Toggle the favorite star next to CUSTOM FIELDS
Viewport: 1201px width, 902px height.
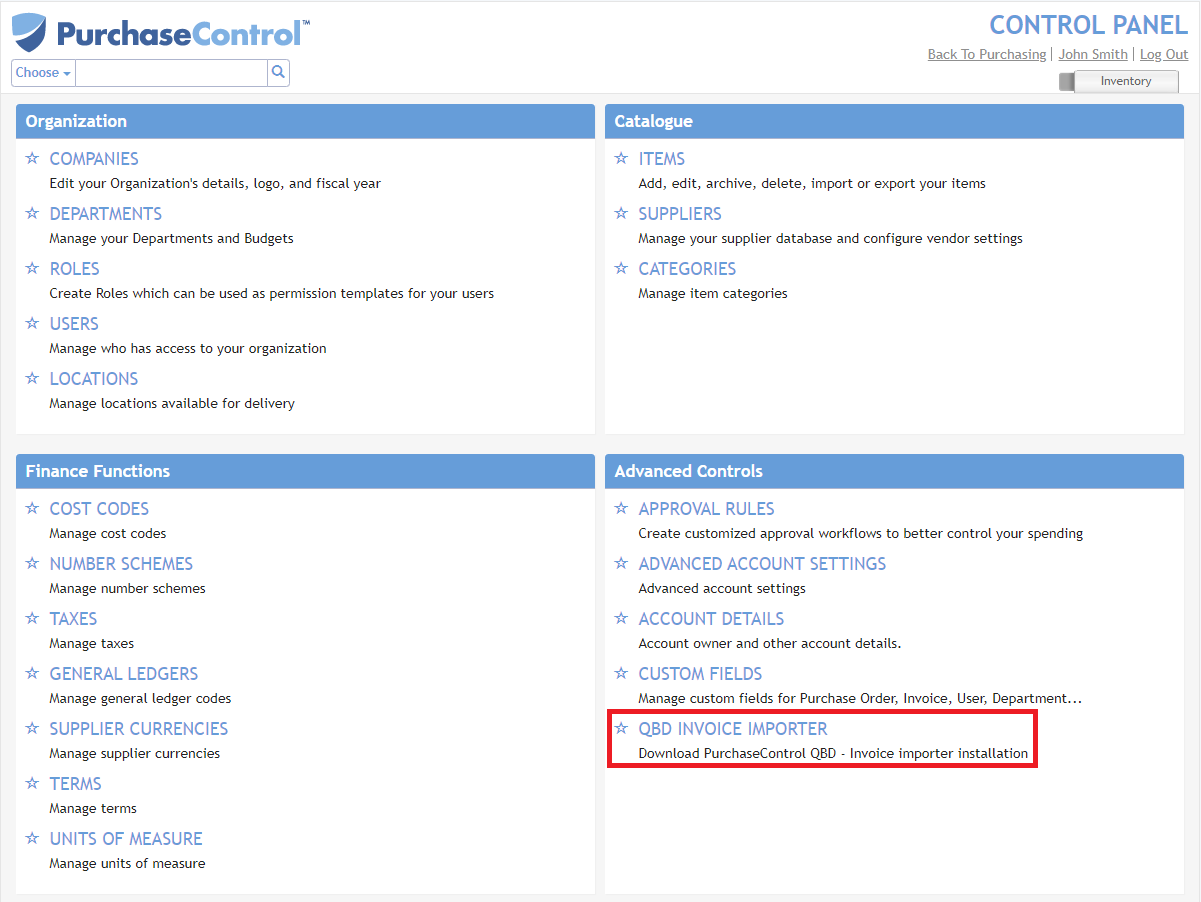coord(621,673)
